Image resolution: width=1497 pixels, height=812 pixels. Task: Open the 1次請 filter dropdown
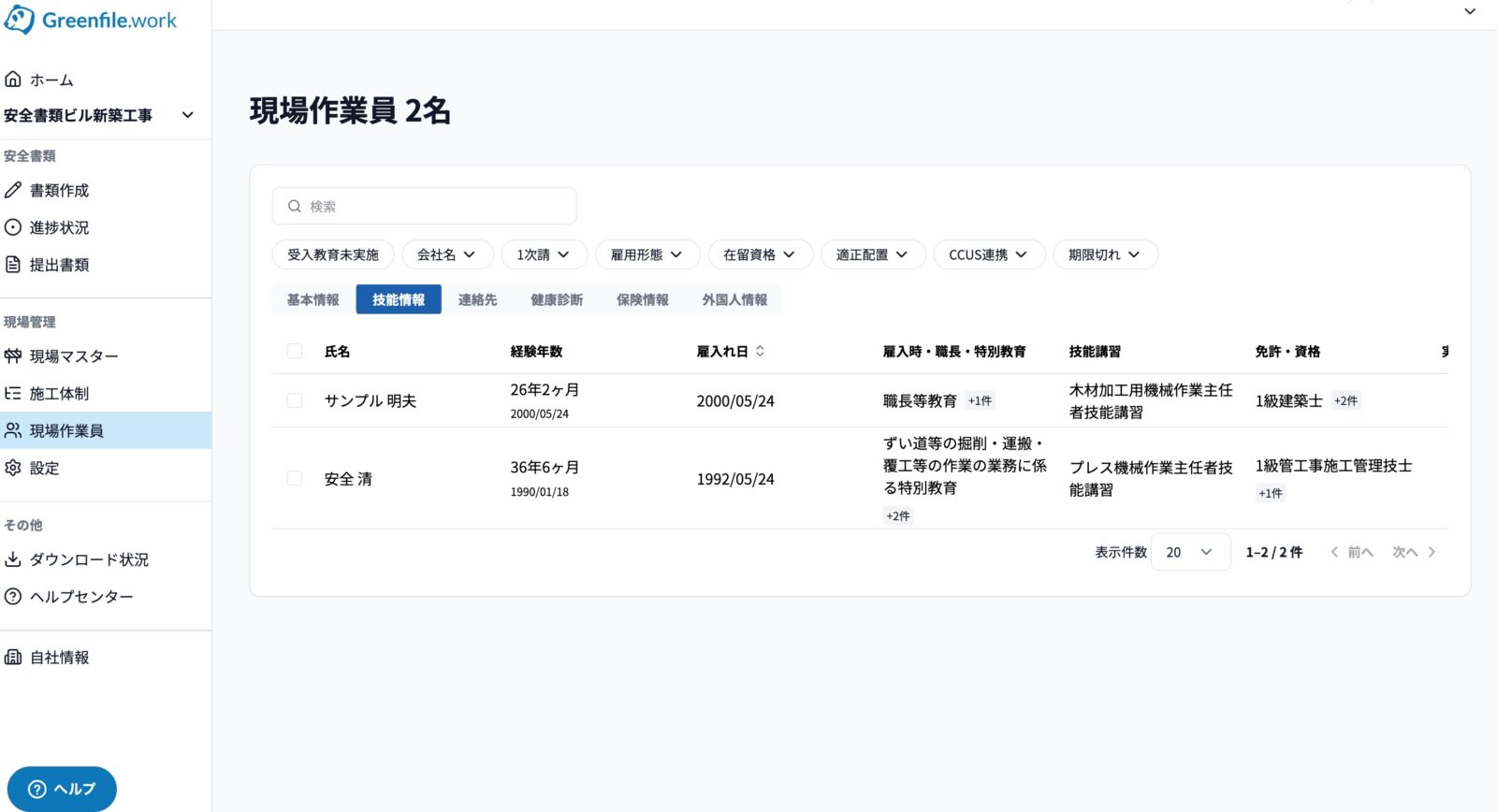(x=545, y=254)
